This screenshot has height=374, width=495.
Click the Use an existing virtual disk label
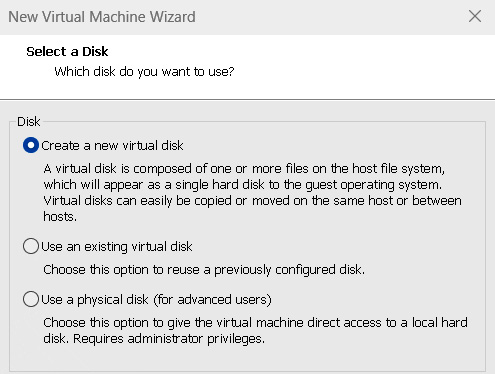tap(117, 247)
